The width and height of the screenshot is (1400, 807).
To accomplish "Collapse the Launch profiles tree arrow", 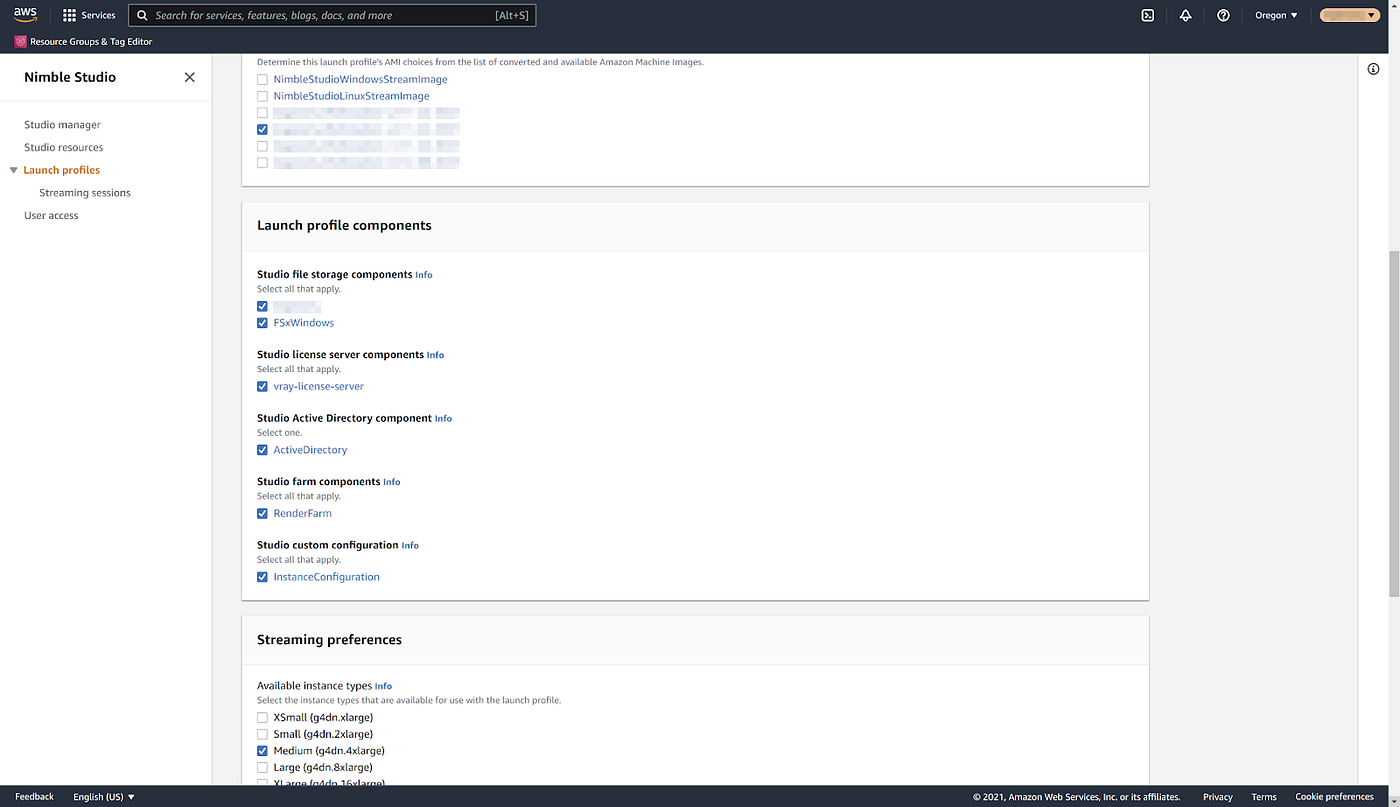I will [x=14, y=170].
